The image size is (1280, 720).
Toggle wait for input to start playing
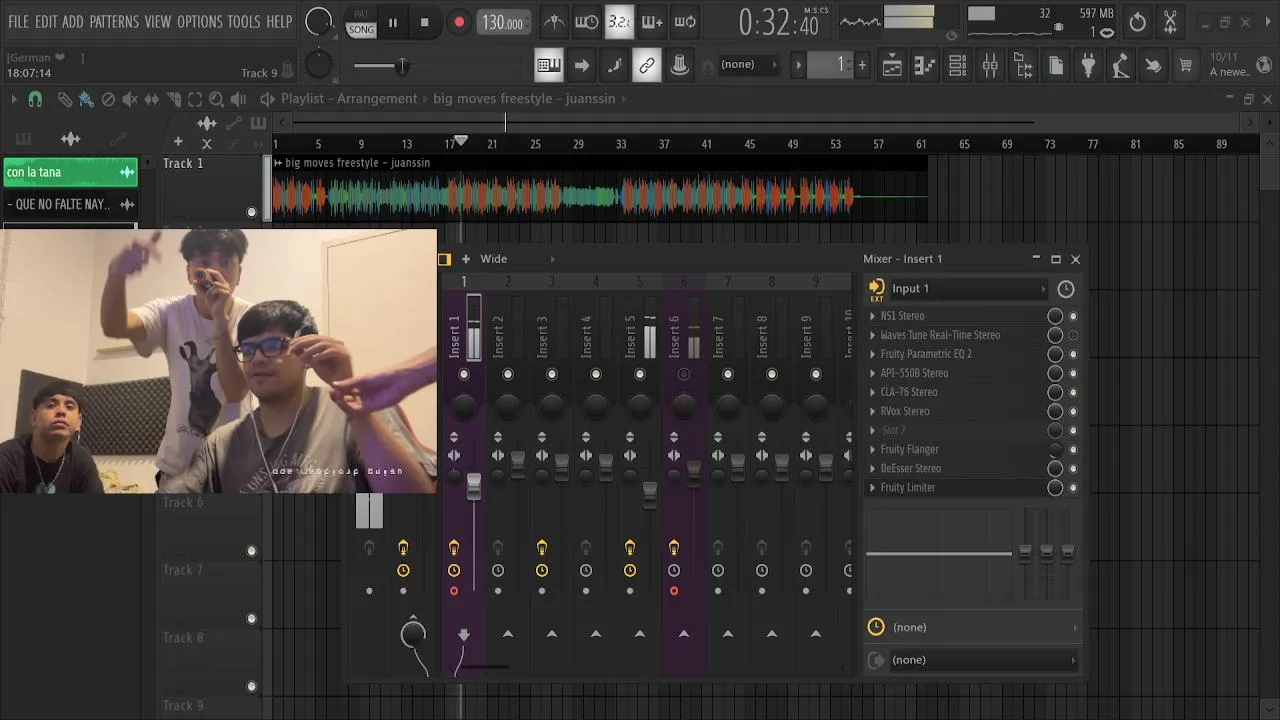587,22
